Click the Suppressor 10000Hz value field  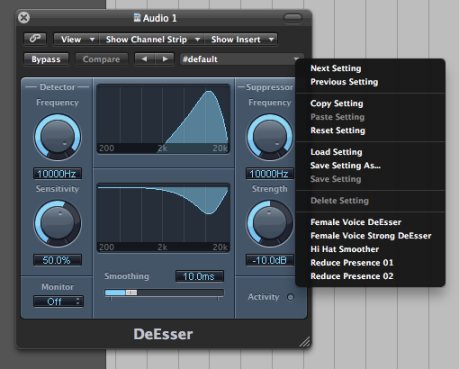[270, 173]
